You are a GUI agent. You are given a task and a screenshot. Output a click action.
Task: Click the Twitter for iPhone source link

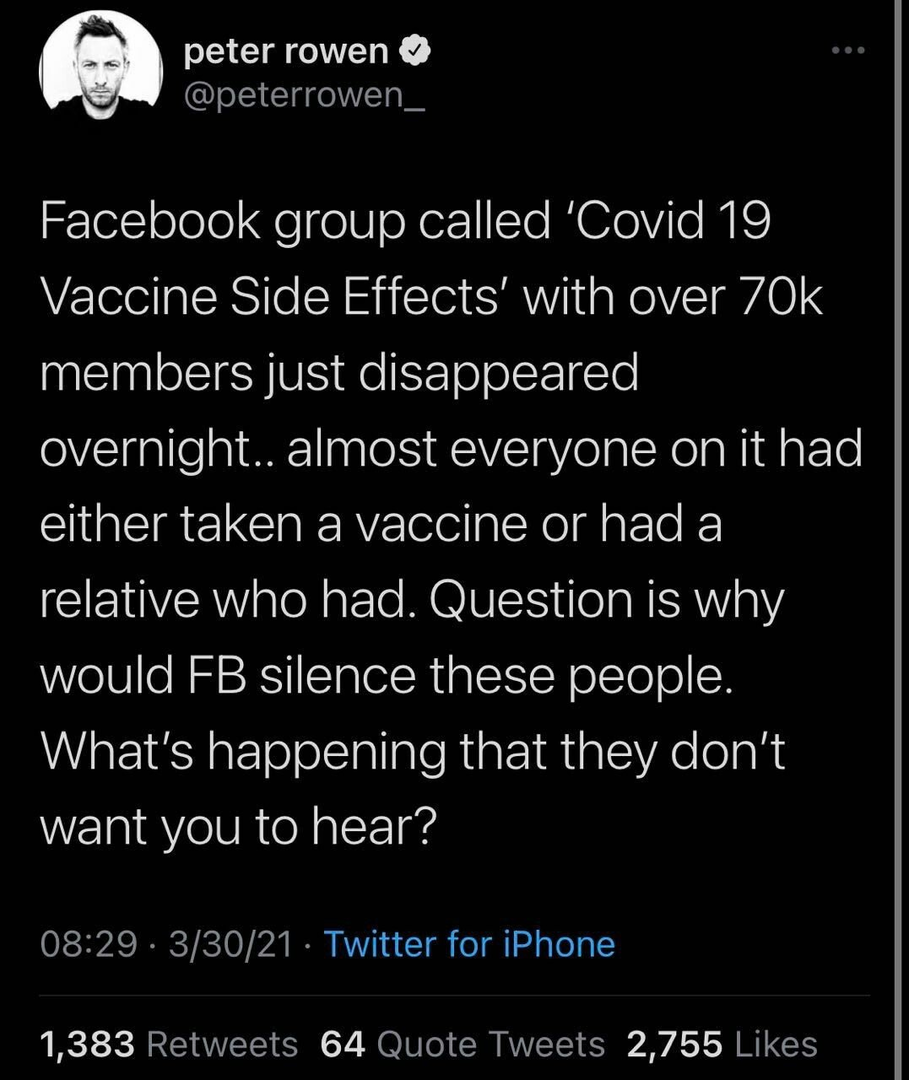pos(470,943)
